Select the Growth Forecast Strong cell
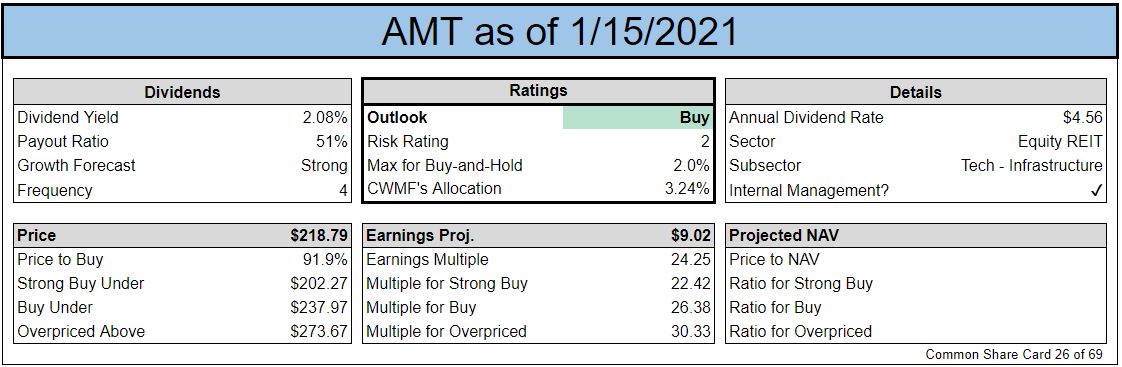 324,165
